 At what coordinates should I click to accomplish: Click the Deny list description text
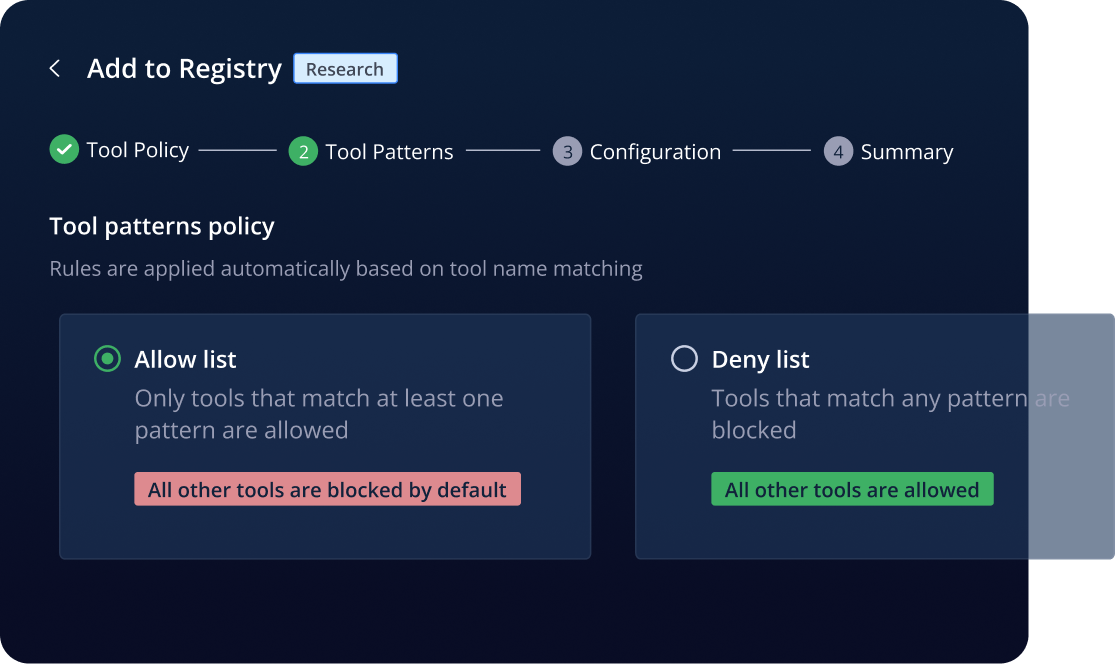[890, 414]
